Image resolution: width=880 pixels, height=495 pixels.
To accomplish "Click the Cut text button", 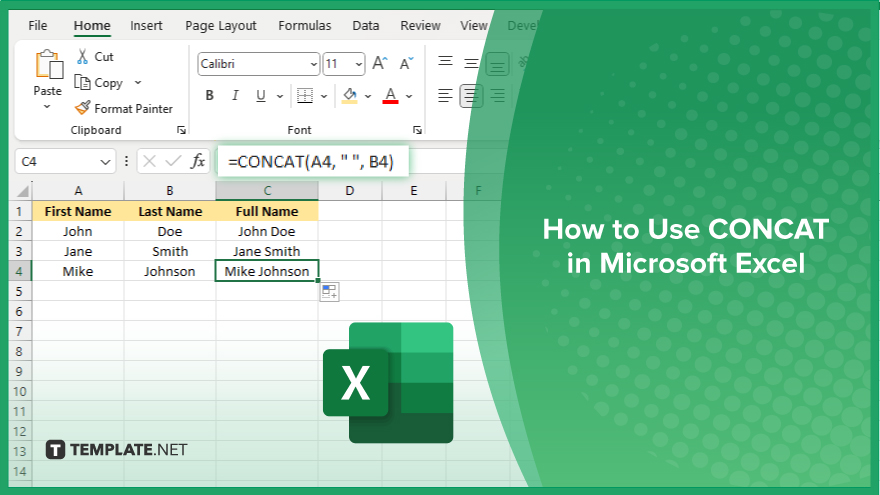I will coord(104,57).
